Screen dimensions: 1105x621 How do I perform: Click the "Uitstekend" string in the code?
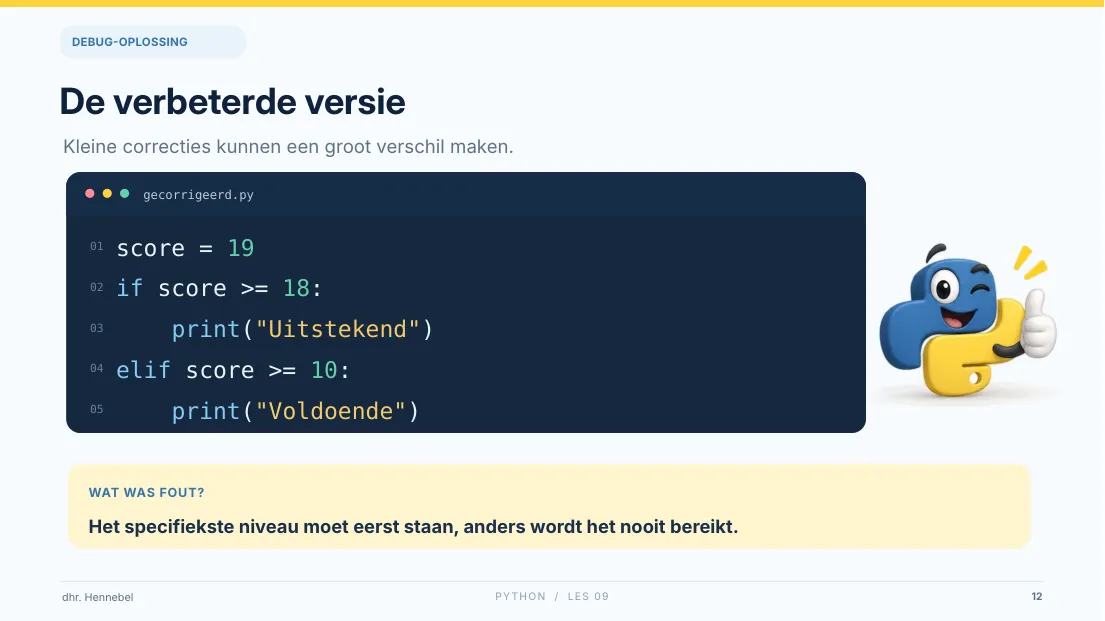(x=338, y=329)
